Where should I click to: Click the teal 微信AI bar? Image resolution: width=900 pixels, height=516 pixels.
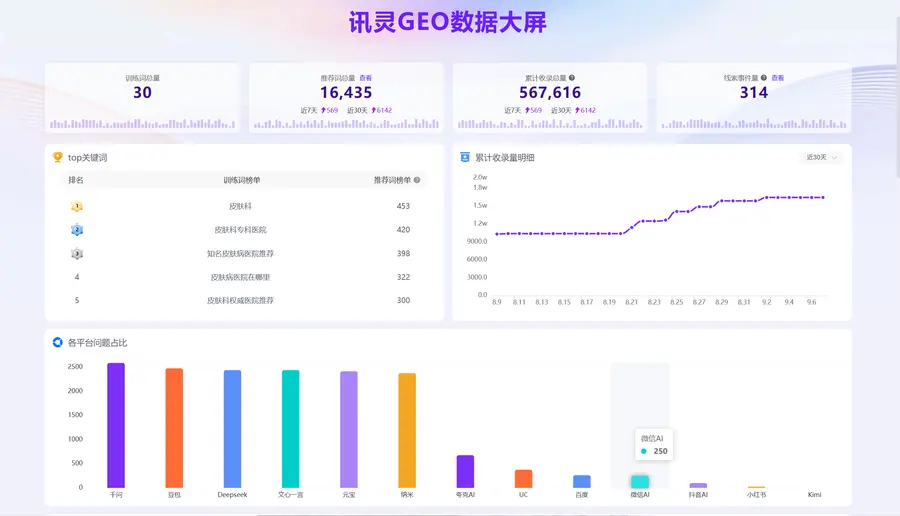tap(640, 482)
